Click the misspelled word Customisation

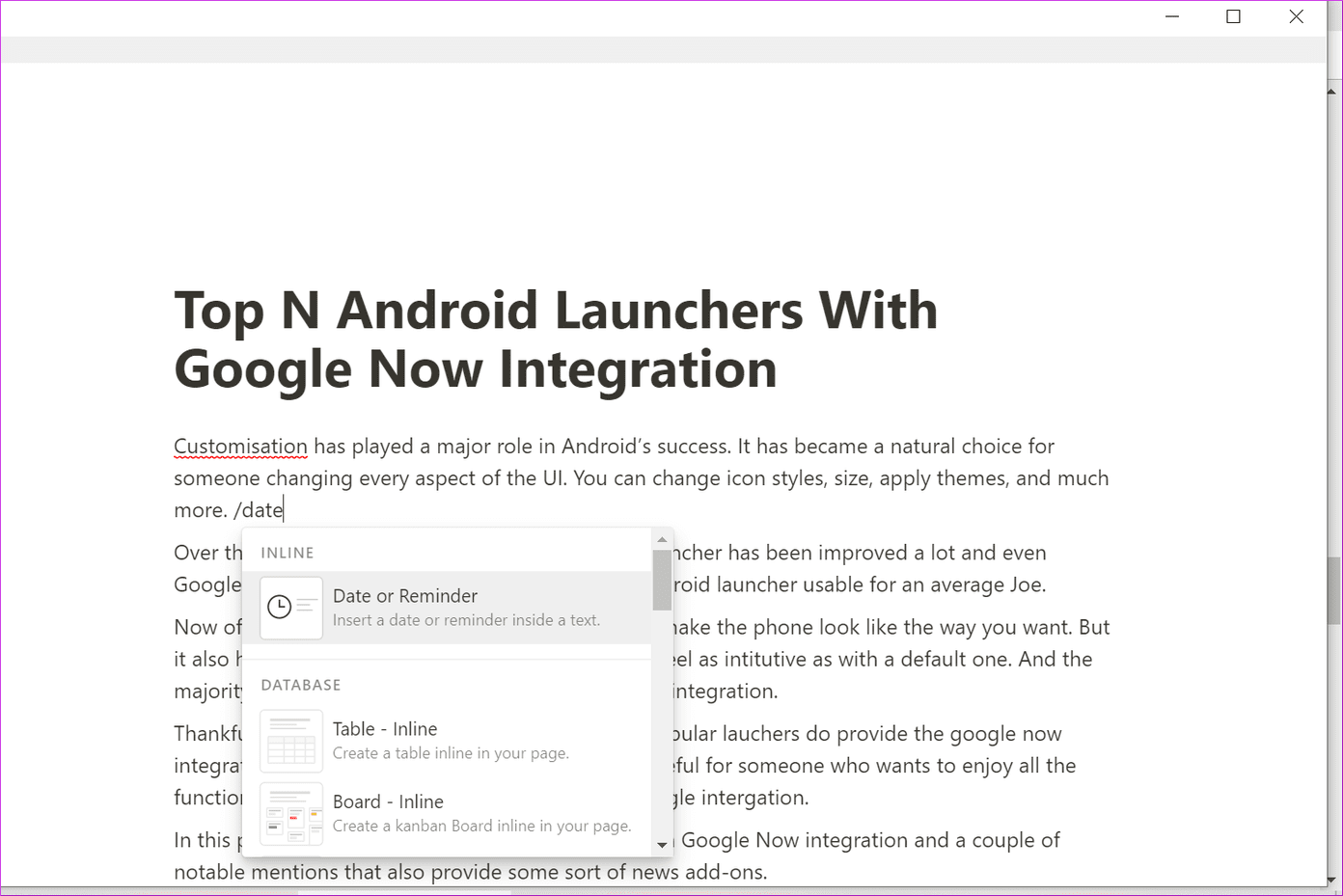point(240,447)
